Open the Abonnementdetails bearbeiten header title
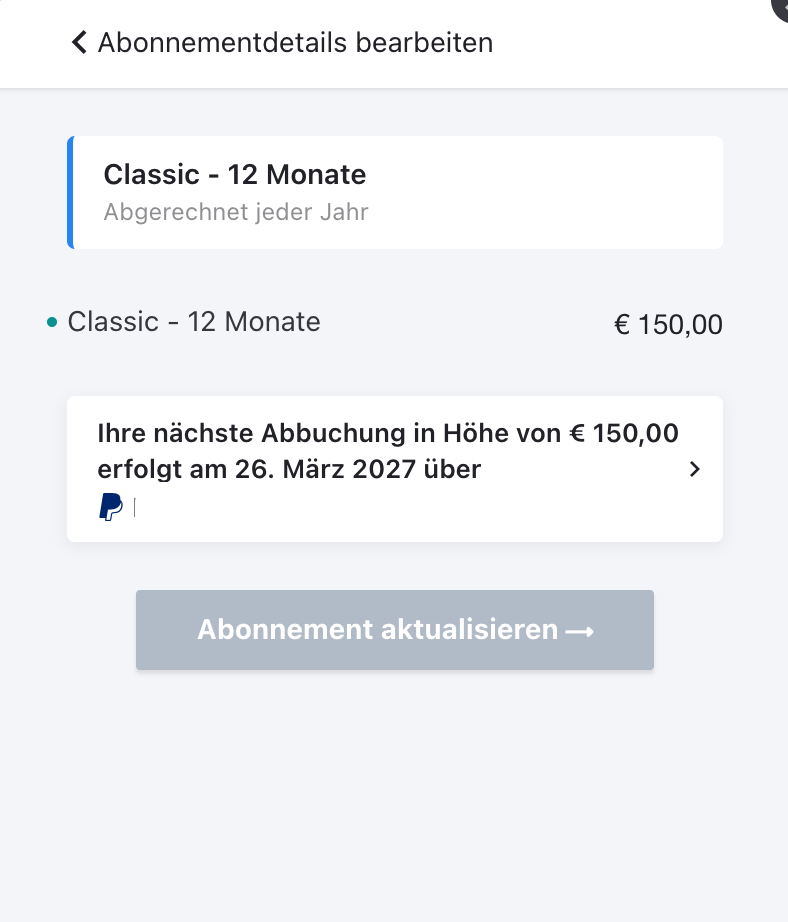This screenshot has width=788, height=922. [x=295, y=43]
